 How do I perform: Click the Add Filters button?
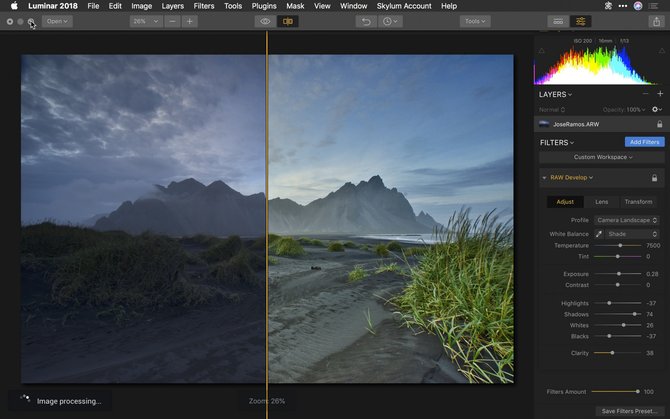coord(645,143)
